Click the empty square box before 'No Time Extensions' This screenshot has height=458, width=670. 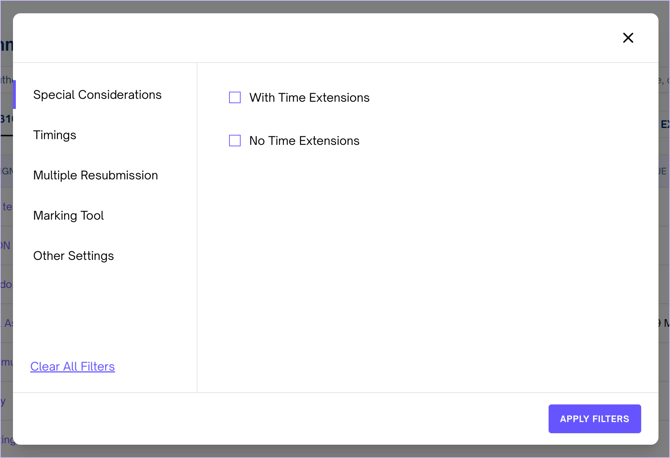(235, 141)
